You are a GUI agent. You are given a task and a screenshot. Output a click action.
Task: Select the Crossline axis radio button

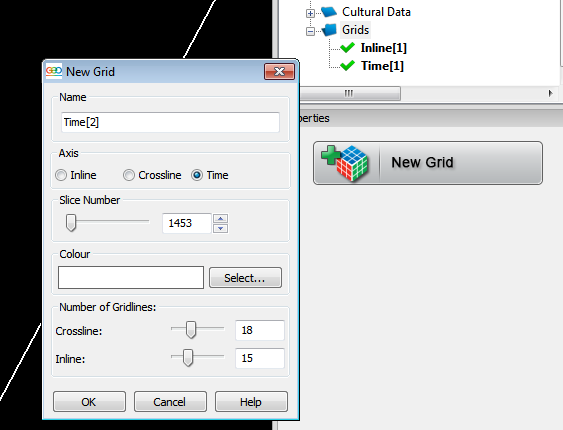[129, 175]
